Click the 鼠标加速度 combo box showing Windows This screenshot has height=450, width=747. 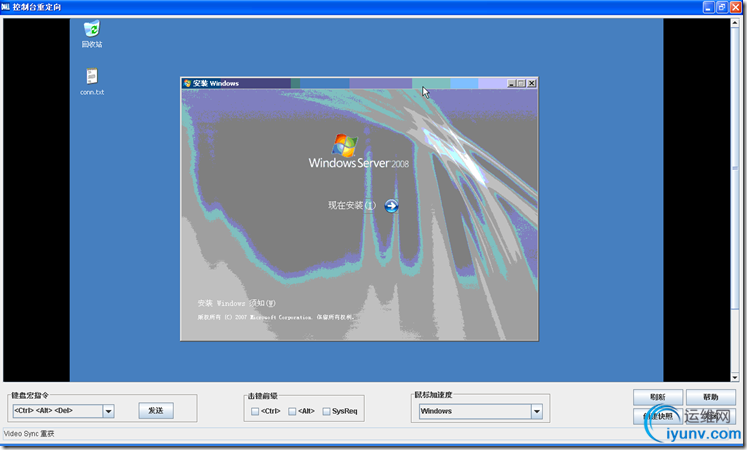point(481,411)
